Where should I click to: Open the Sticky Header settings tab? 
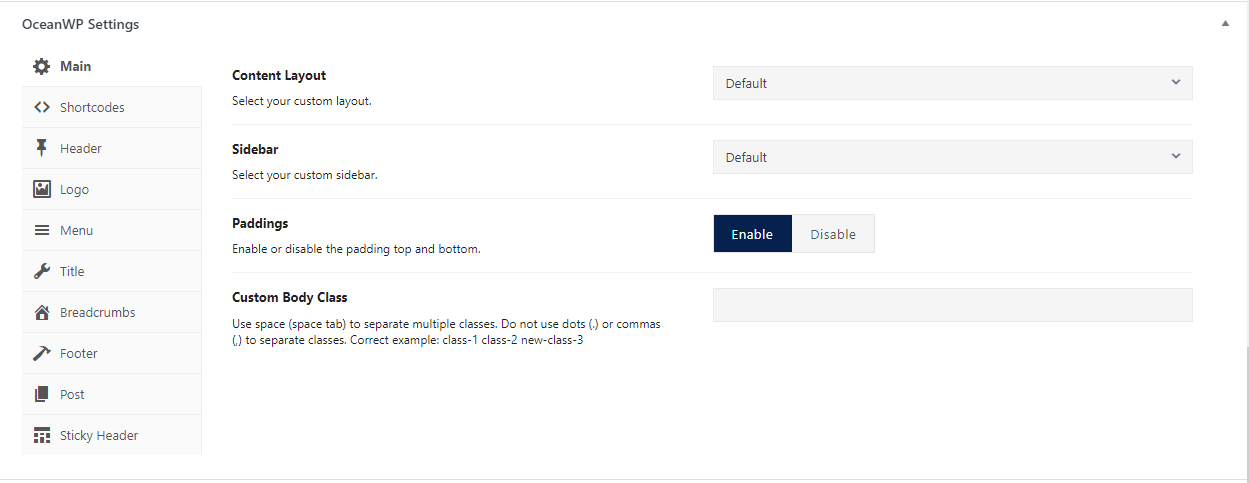[x=112, y=435]
